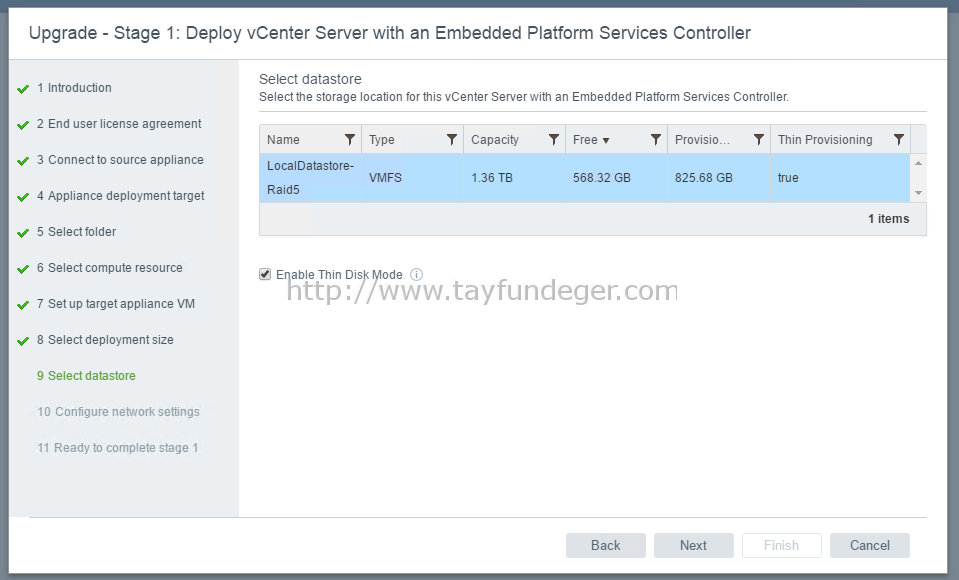Click the true thin provisioning cell

(840, 178)
